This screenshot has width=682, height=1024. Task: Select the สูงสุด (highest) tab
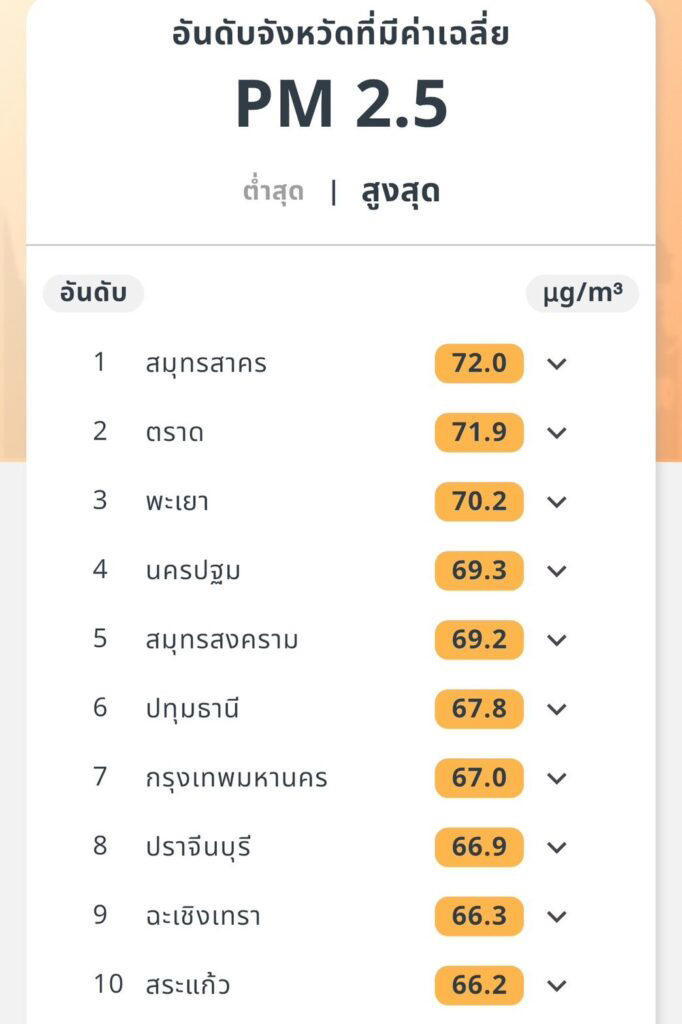click(404, 191)
